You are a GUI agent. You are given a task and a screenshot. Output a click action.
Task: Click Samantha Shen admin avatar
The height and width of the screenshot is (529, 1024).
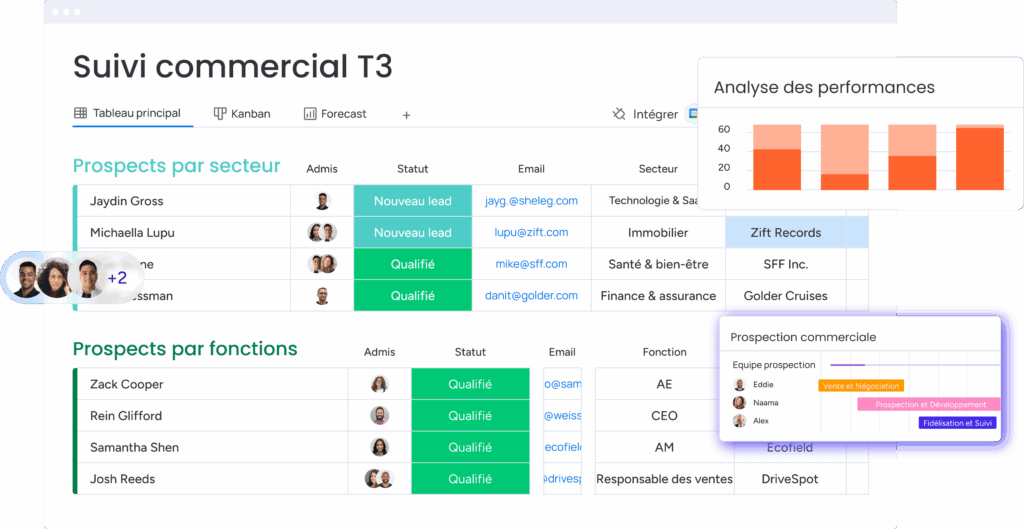pyautogui.click(x=379, y=447)
